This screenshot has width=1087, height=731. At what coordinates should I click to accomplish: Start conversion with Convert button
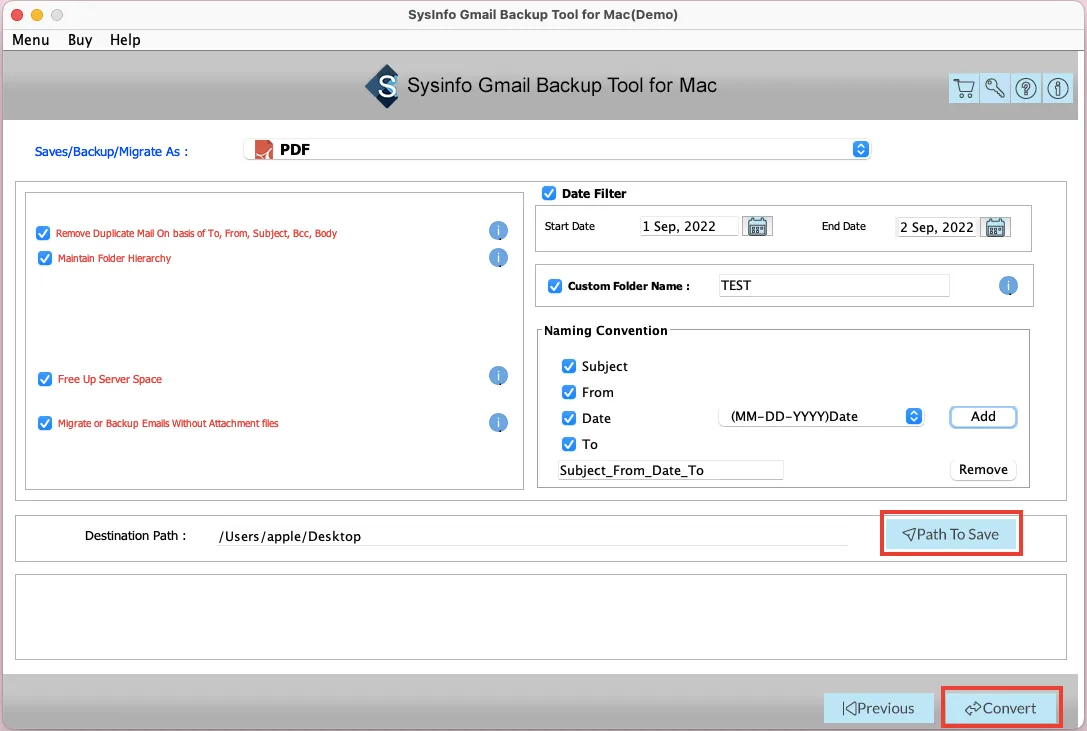click(1001, 708)
